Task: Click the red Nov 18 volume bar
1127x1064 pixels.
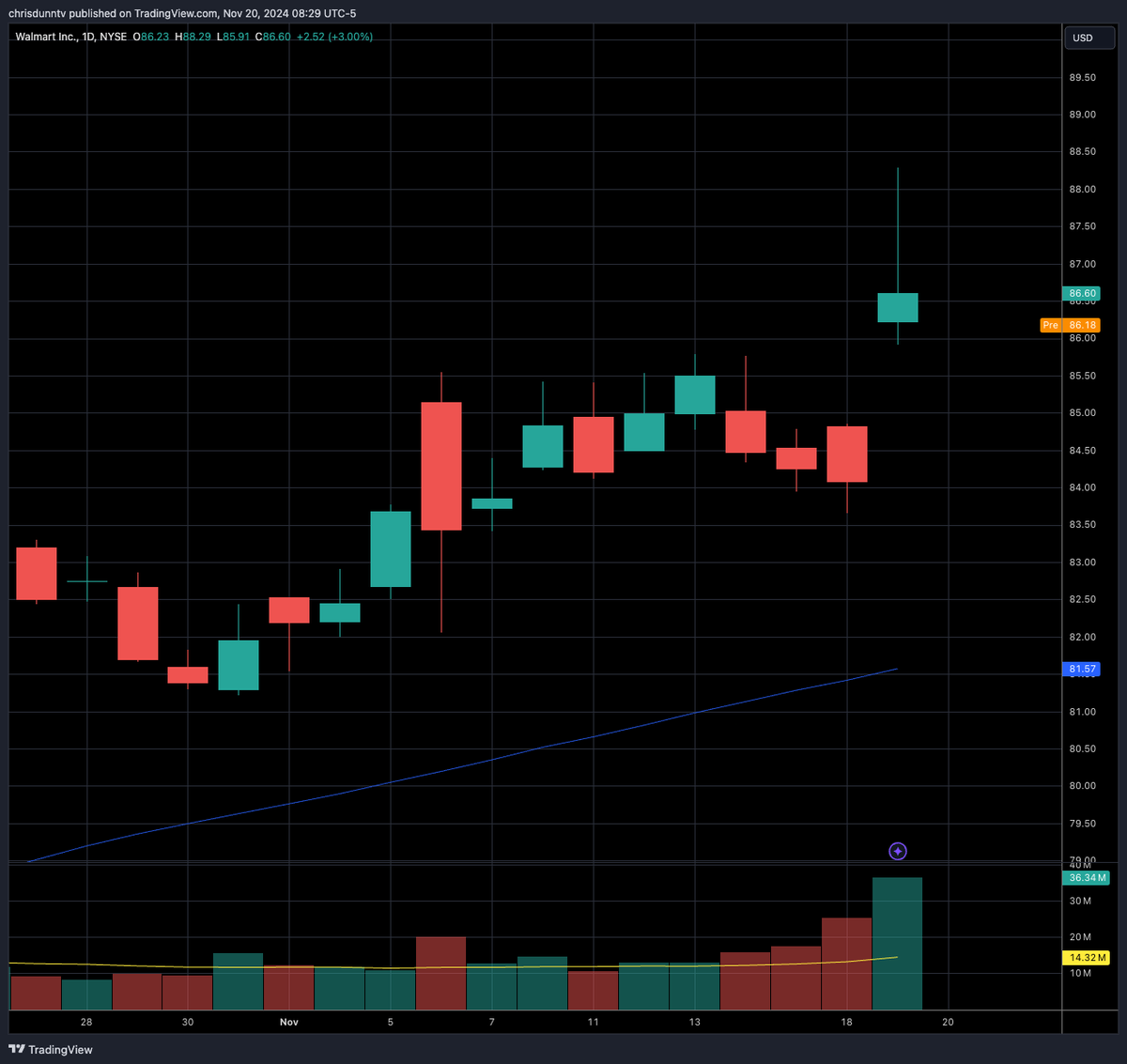Action: (x=847, y=964)
